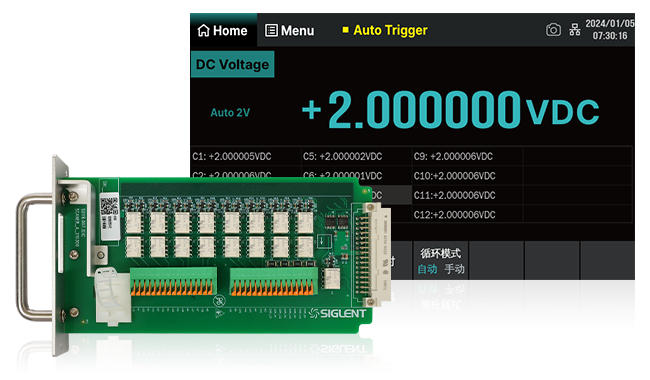Screen dimensions: 650x380
Task: Open the Auto 2V range selector
Action: tap(230, 113)
